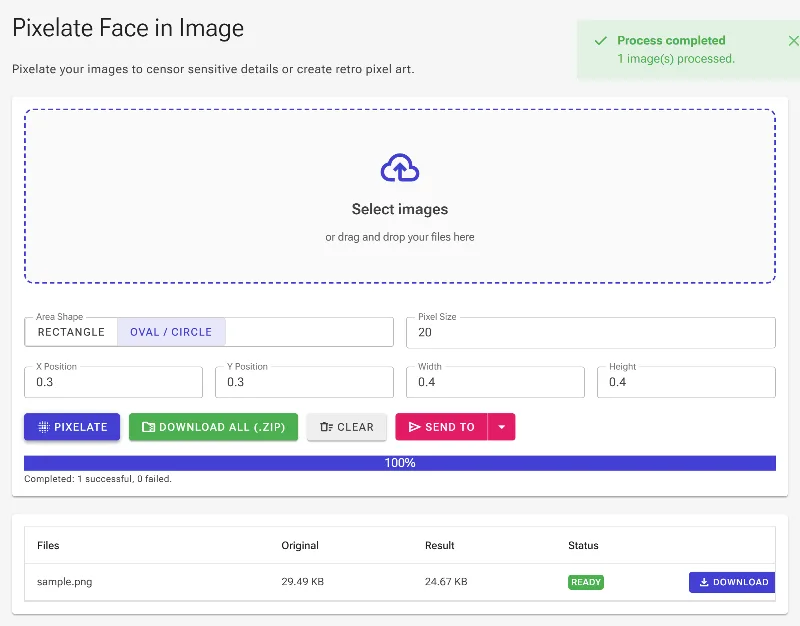Click the Pixelate button
Screen dimensions: 800x626
pos(72,427)
